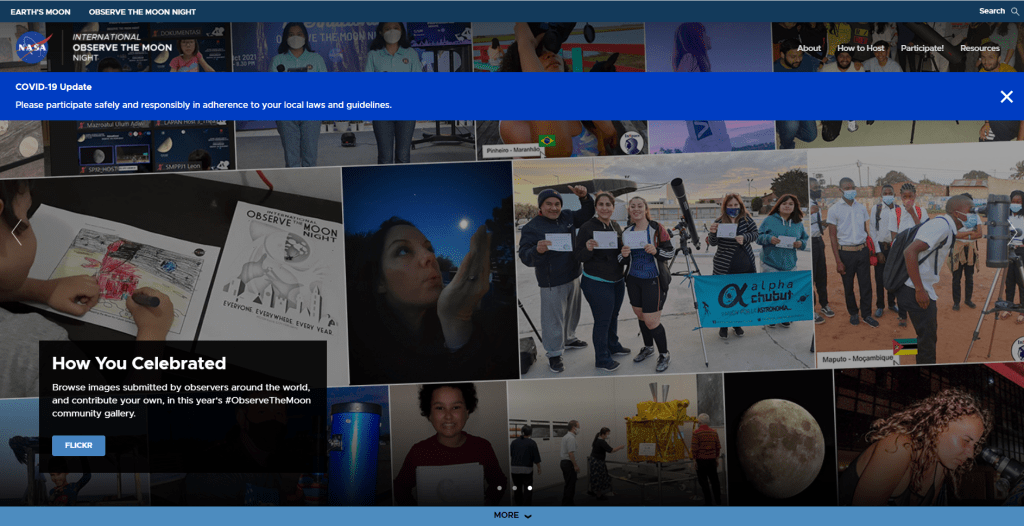Dismiss the COVID-19 Update banner

click(1006, 97)
